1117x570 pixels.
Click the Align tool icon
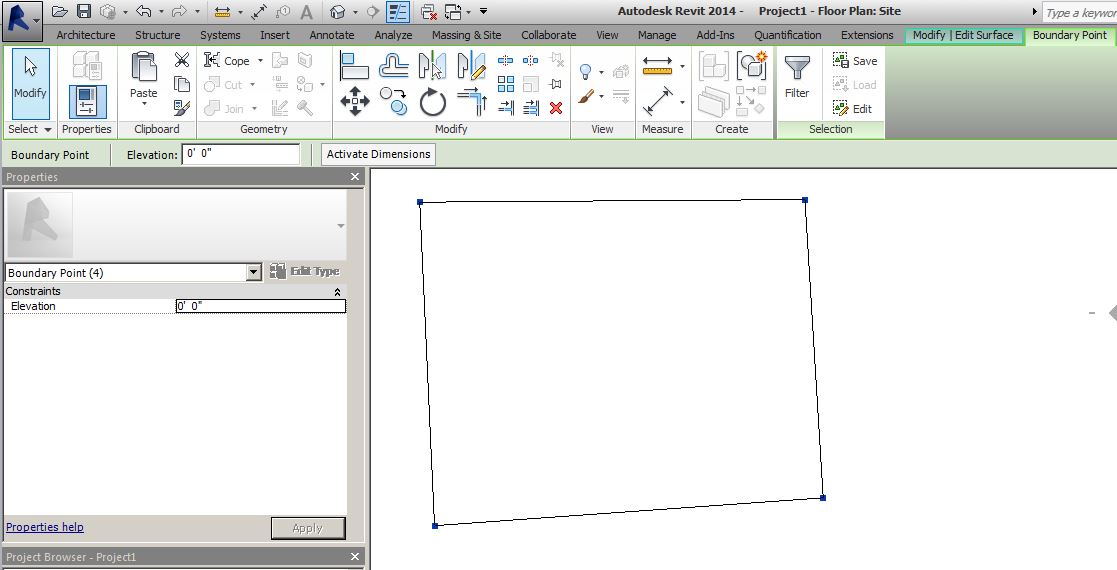coord(354,66)
